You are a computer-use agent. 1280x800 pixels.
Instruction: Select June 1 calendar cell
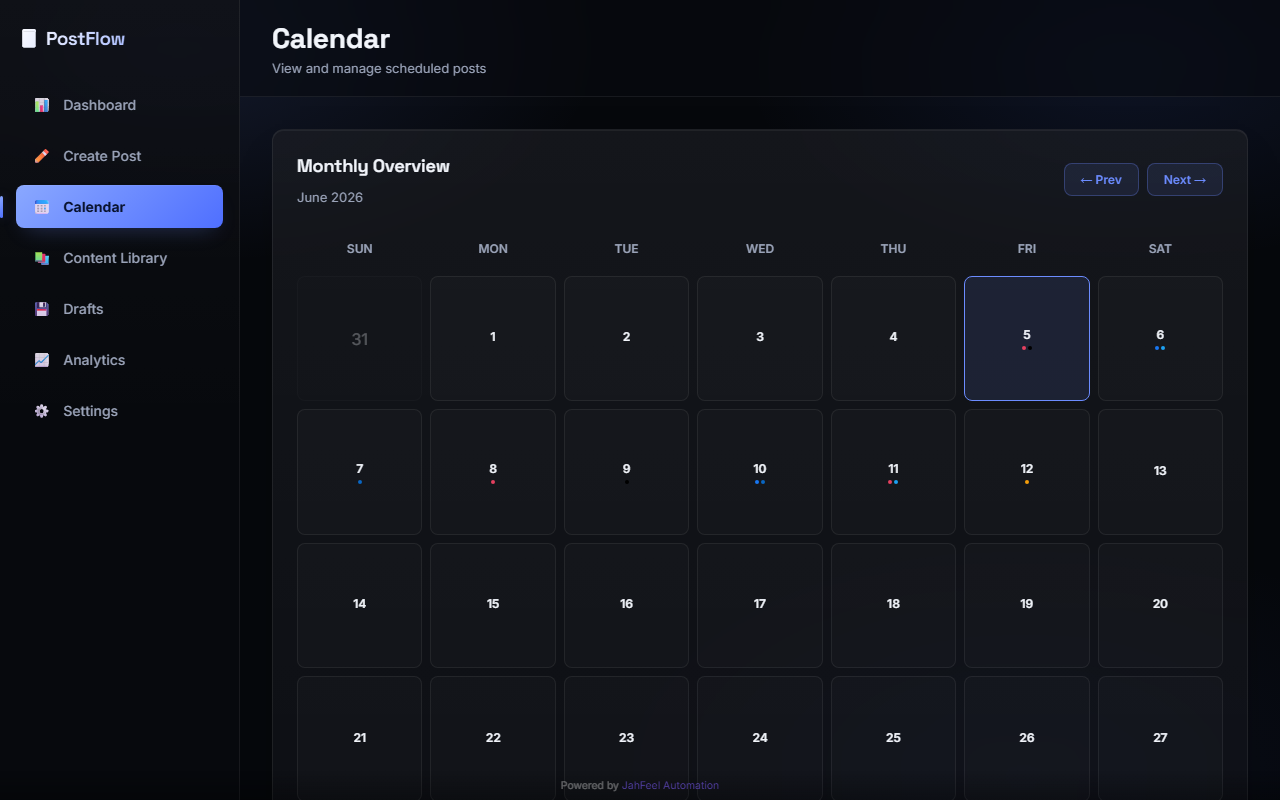493,338
